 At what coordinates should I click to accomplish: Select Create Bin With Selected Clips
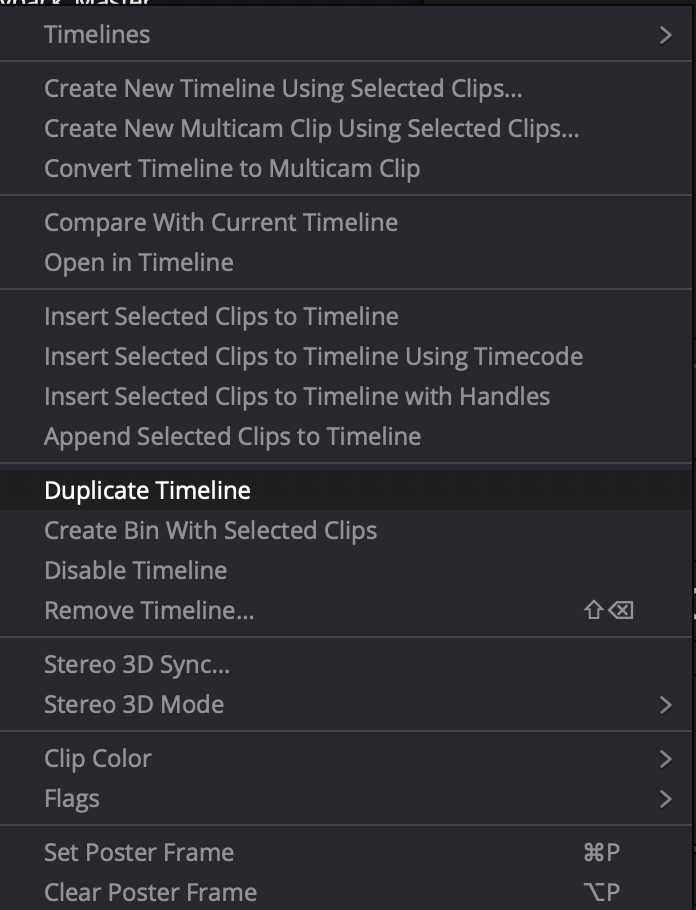pyautogui.click(x=346, y=530)
